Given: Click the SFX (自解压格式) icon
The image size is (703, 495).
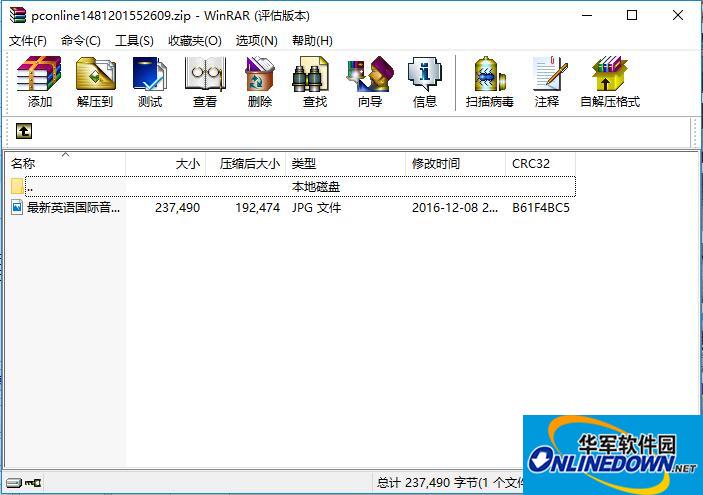Looking at the screenshot, I should pos(610,82).
